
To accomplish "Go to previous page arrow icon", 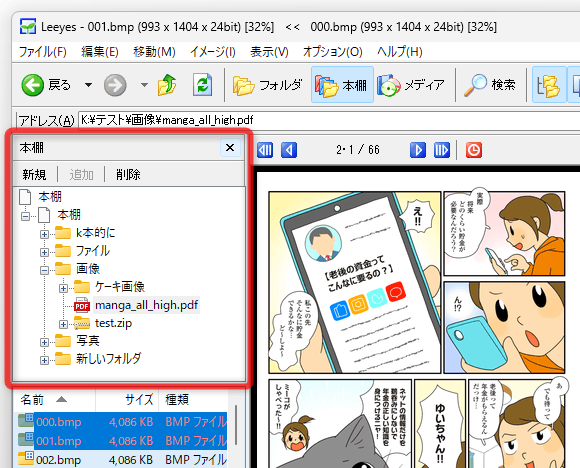I will coord(289,150).
